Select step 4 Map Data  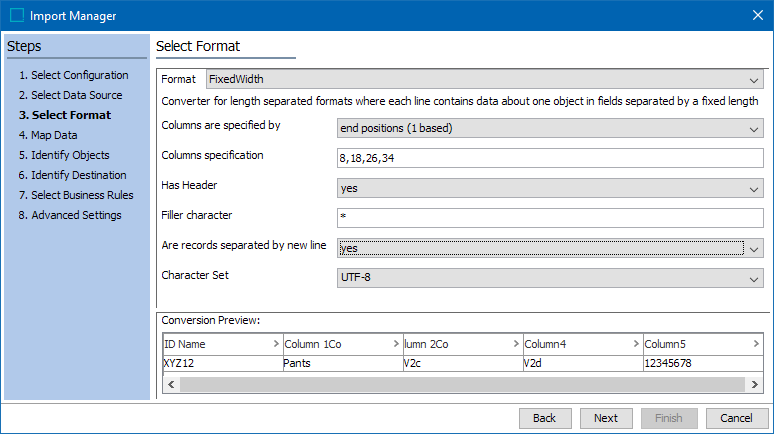tap(54, 135)
